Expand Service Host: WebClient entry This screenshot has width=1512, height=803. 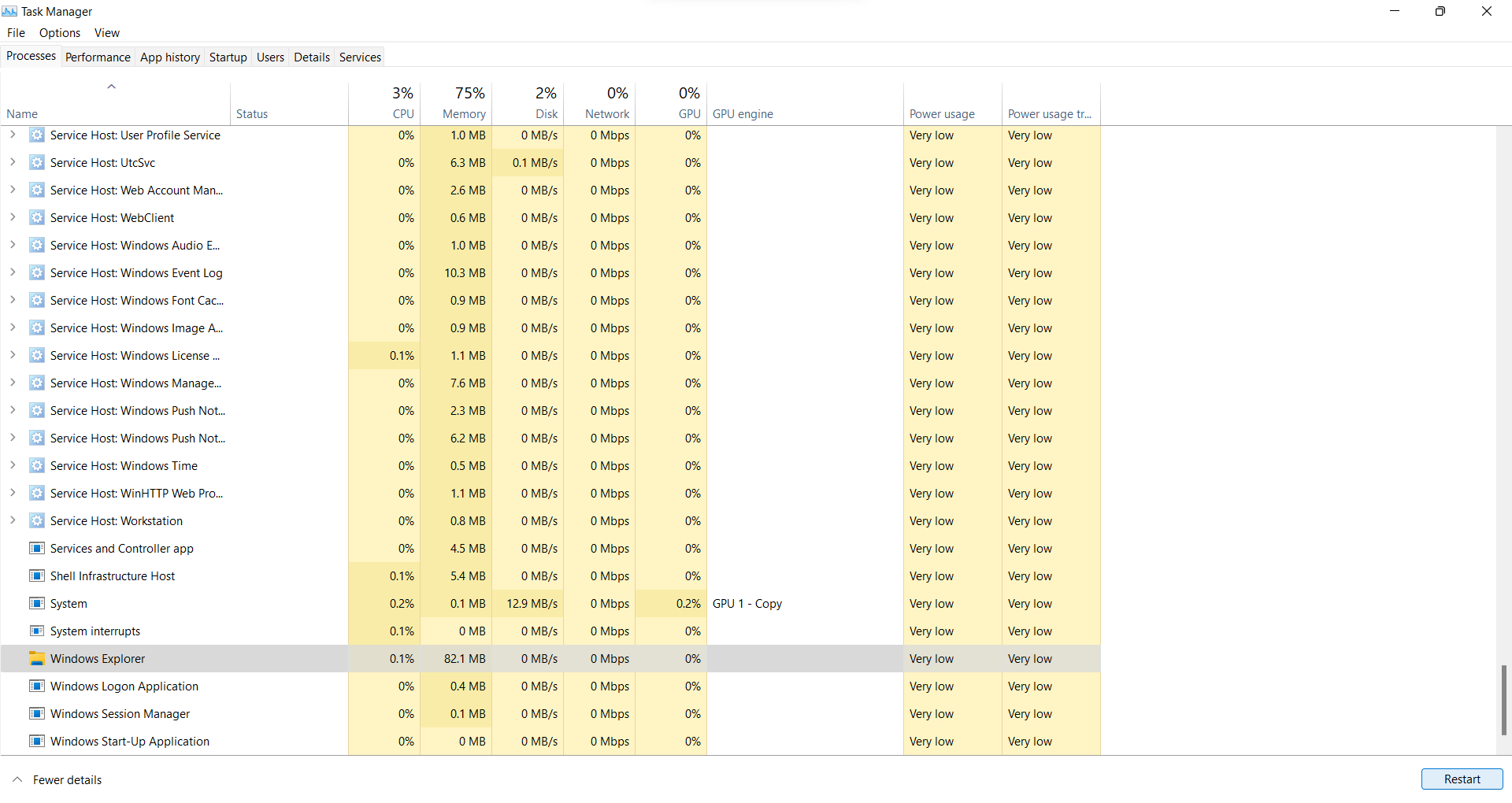(13, 218)
